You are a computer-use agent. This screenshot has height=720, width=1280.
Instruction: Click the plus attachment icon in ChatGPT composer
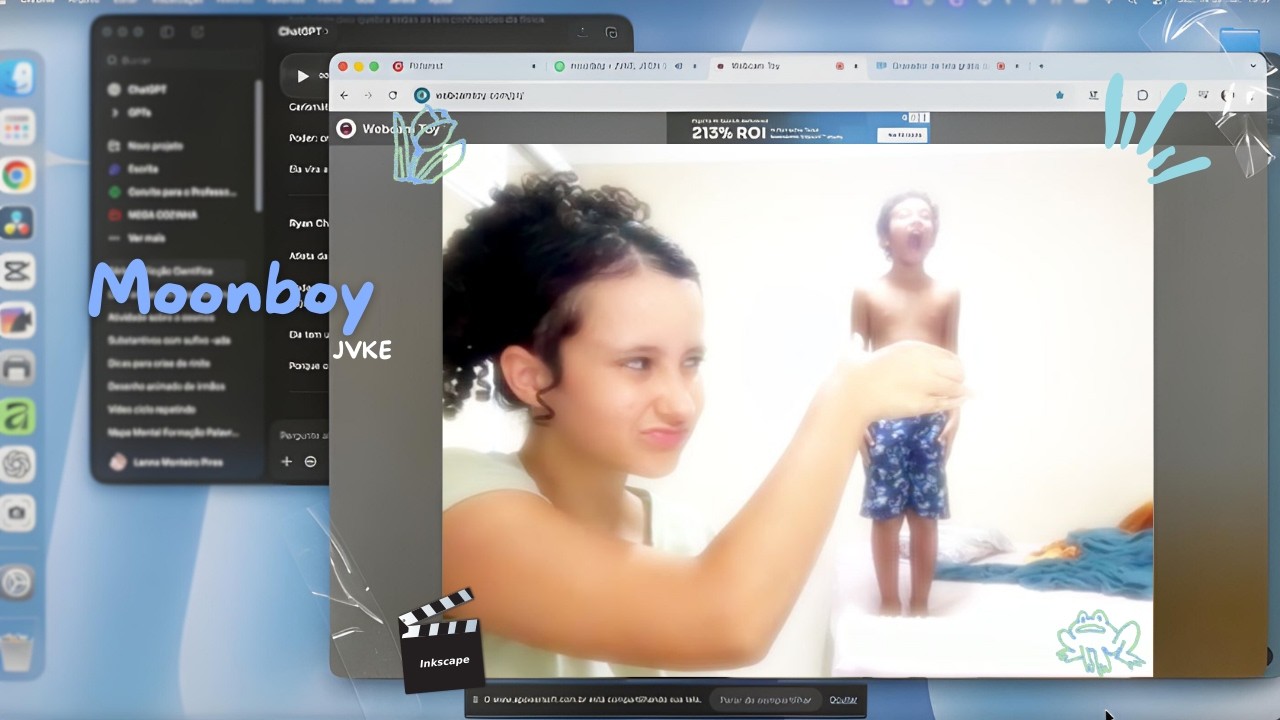[286, 461]
